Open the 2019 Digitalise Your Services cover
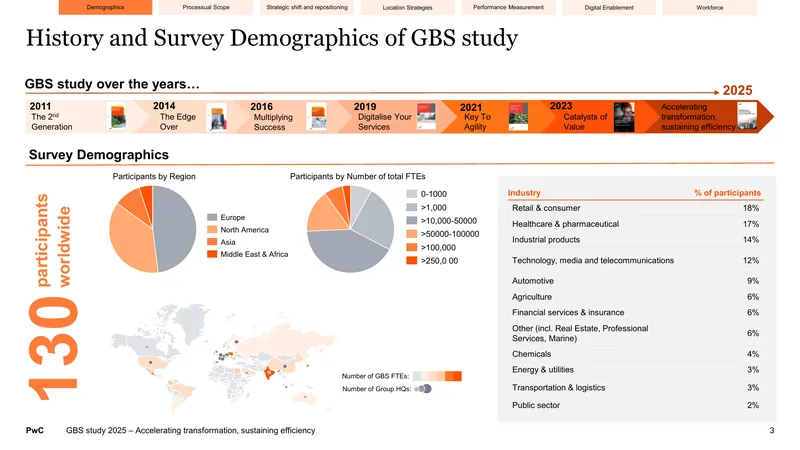Viewport: 800px width, 450px height. tap(426, 116)
